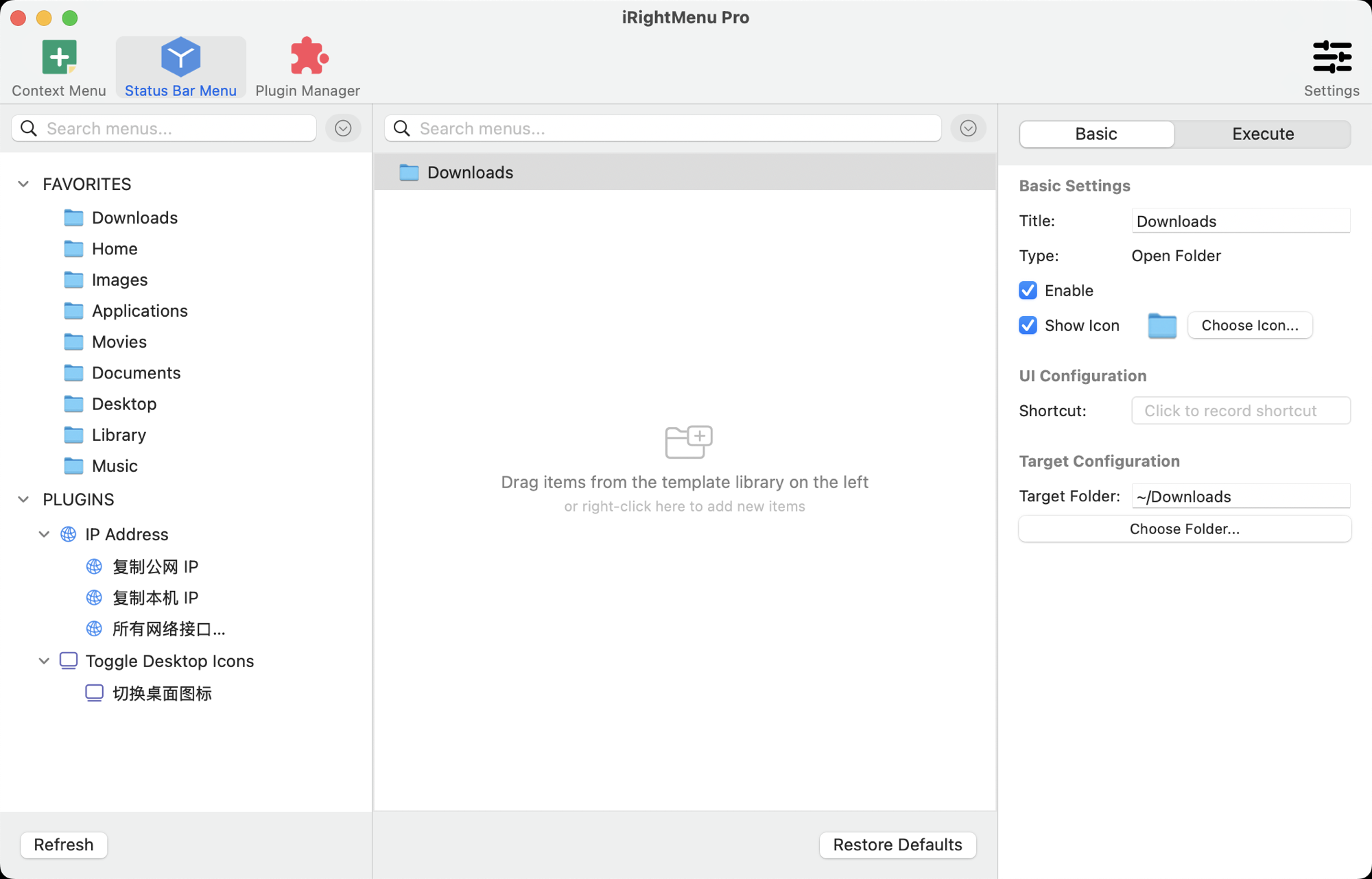Click the folder icon preview beside Show Icon
Viewport: 1372px width, 879px height.
click(x=1162, y=326)
